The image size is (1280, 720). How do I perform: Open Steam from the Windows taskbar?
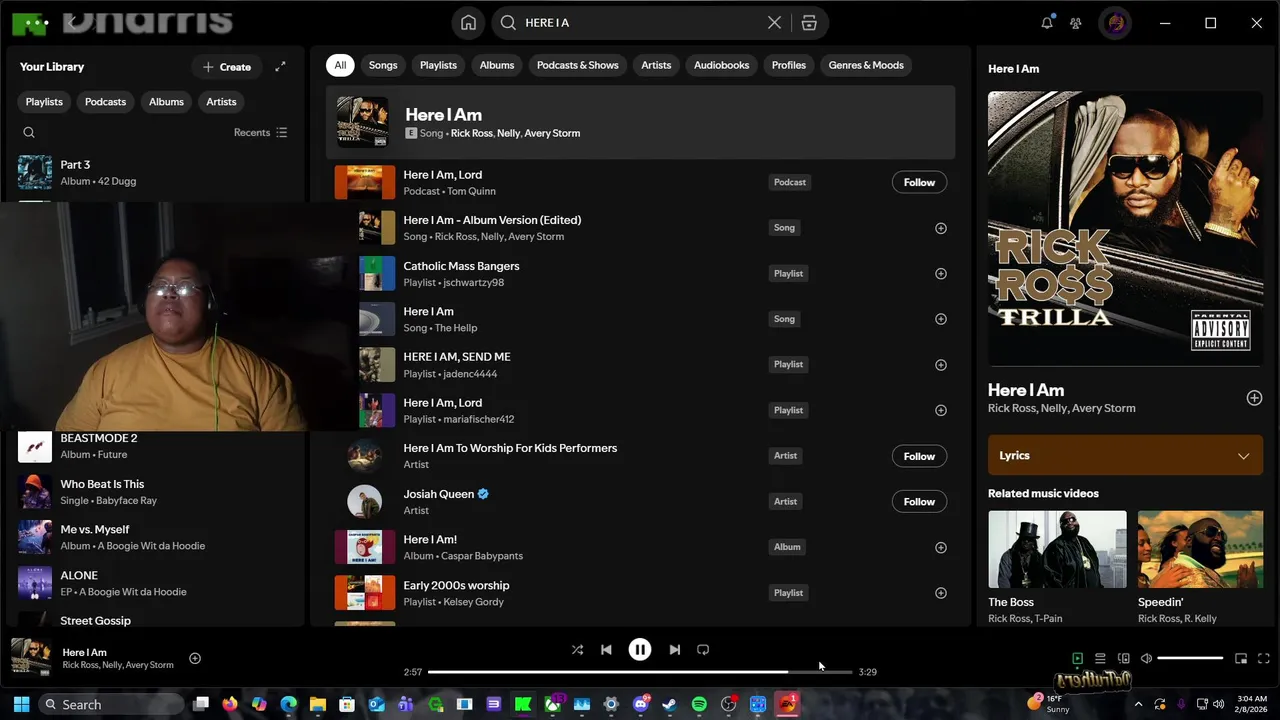coord(669,704)
